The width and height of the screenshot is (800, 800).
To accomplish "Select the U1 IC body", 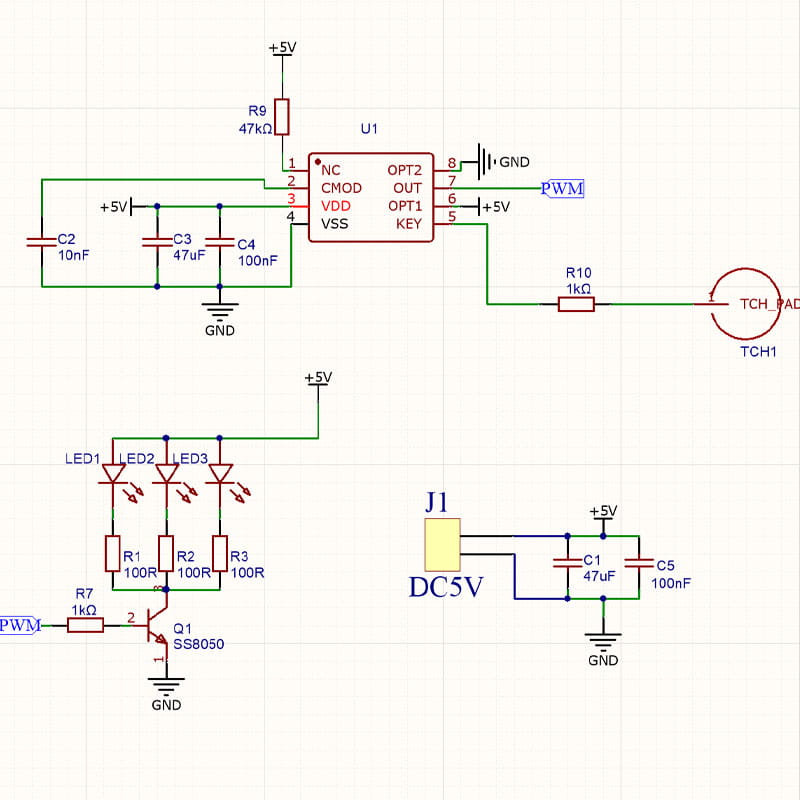I will (371, 197).
